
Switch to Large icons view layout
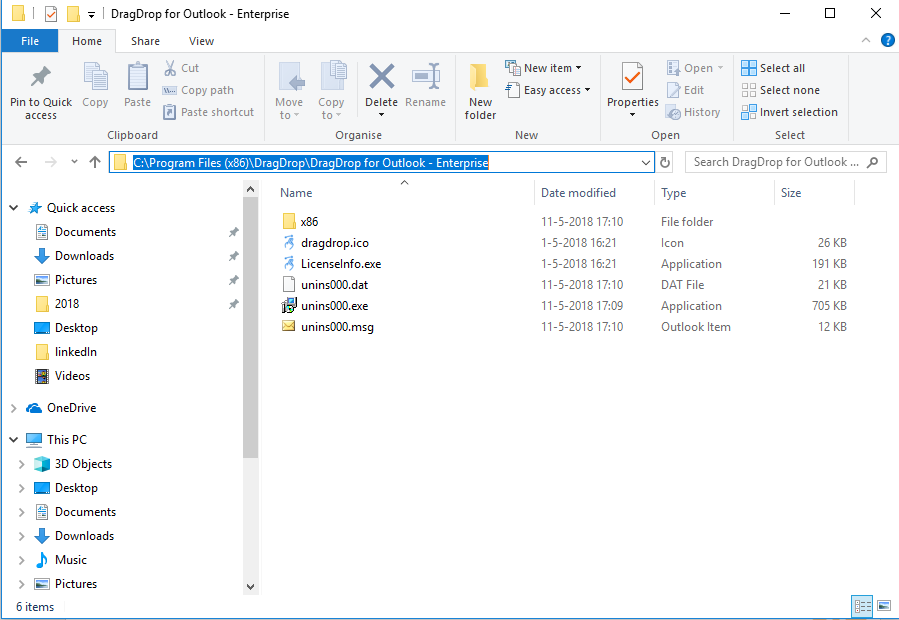884,606
